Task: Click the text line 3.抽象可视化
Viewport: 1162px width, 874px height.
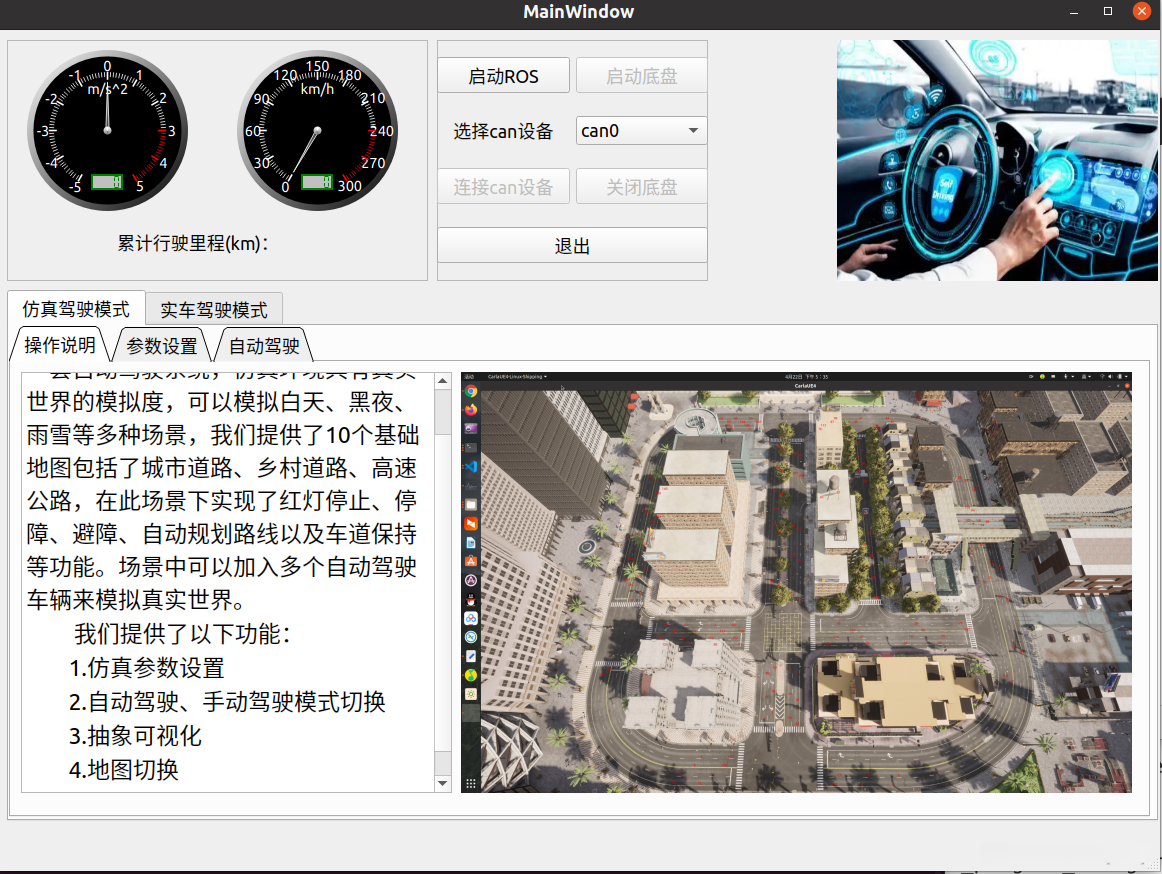Action: [x=135, y=735]
